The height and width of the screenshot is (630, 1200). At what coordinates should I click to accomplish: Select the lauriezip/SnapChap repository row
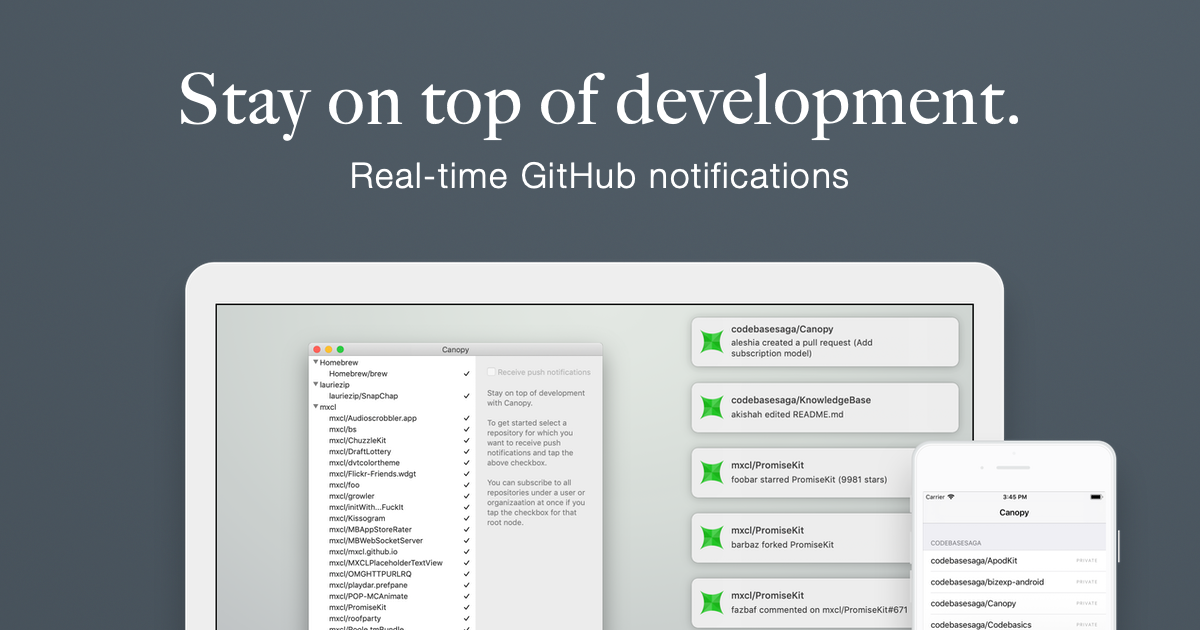click(x=392, y=396)
